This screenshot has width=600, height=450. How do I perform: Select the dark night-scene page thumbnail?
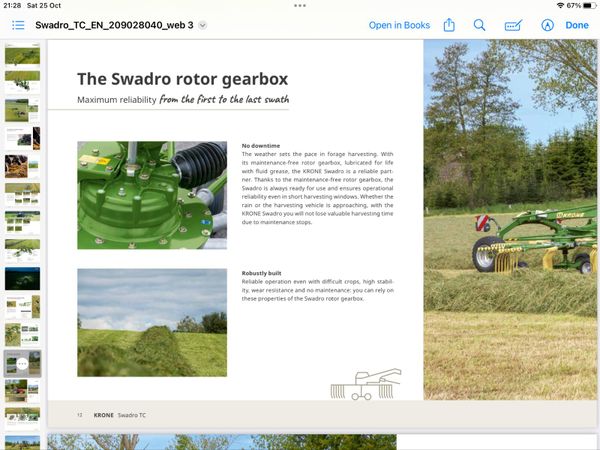click(22, 278)
